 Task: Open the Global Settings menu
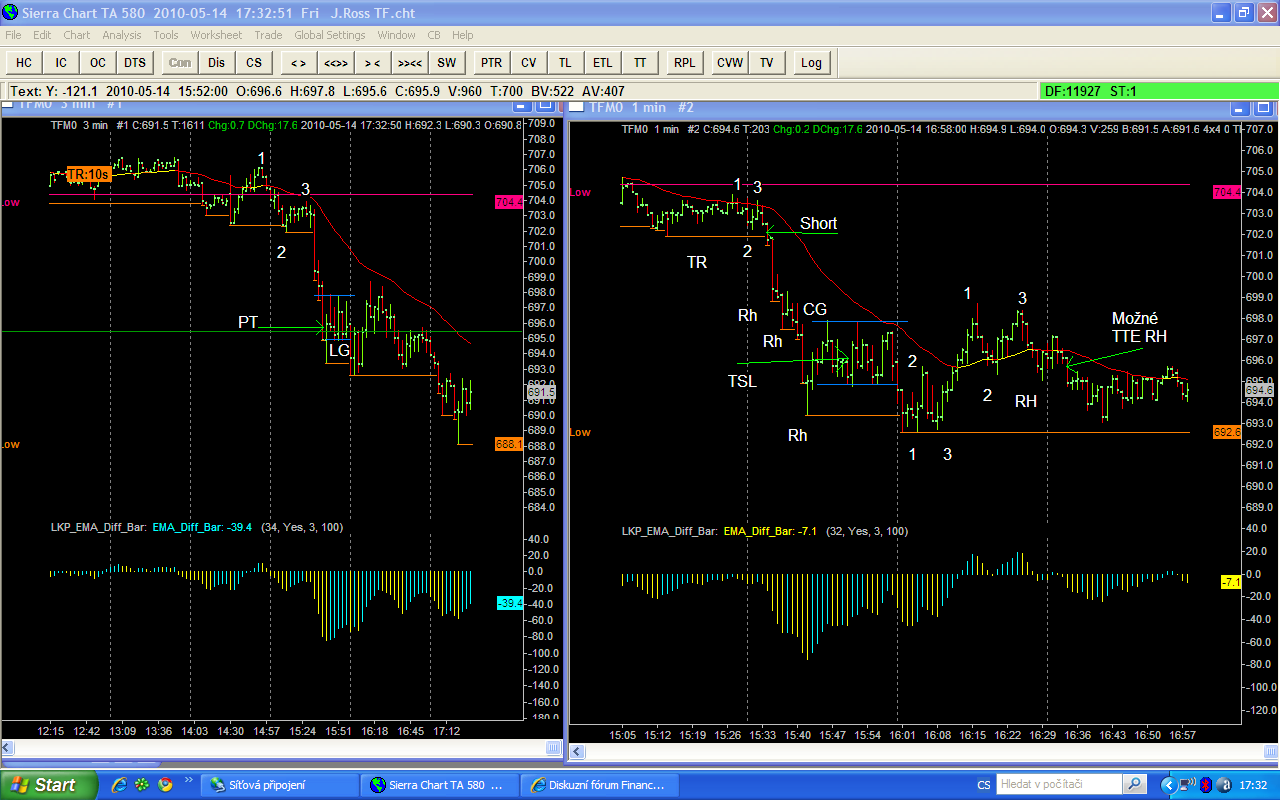click(329, 35)
